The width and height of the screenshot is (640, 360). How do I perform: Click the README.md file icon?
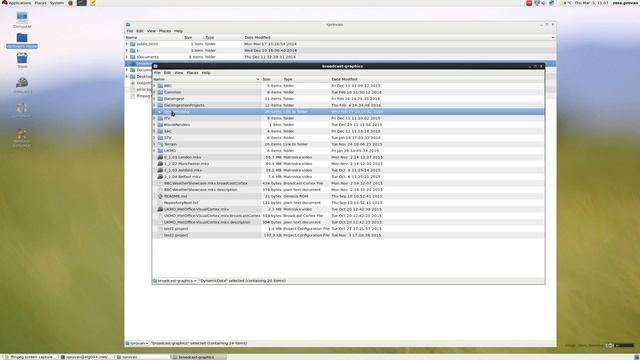point(160,196)
